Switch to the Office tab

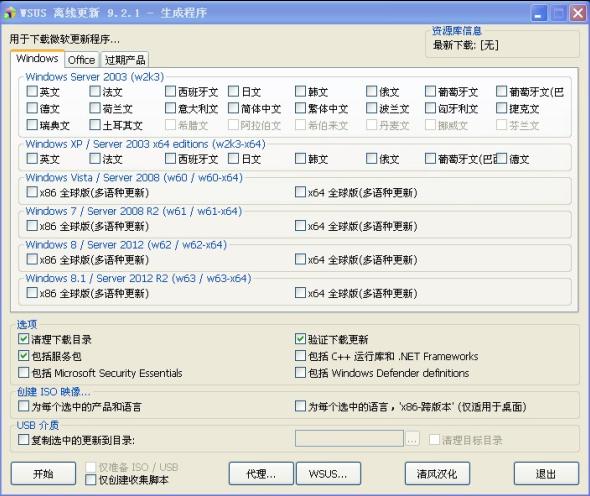pyautogui.click(x=81, y=59)
